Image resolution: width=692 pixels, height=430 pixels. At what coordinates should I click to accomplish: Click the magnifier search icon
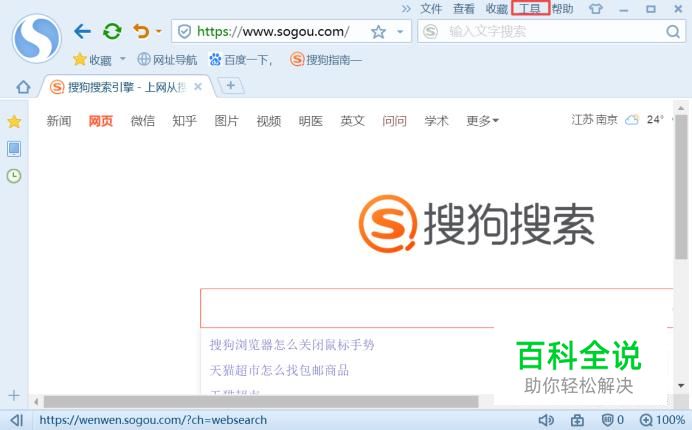click(x=673, y=31)
